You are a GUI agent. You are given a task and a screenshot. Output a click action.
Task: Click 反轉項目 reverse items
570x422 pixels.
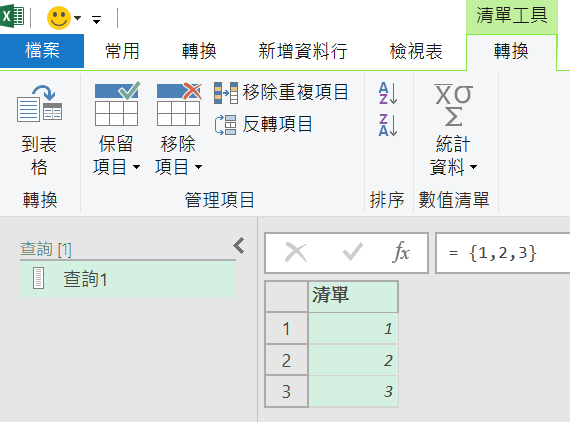click(x=263, y=124)
